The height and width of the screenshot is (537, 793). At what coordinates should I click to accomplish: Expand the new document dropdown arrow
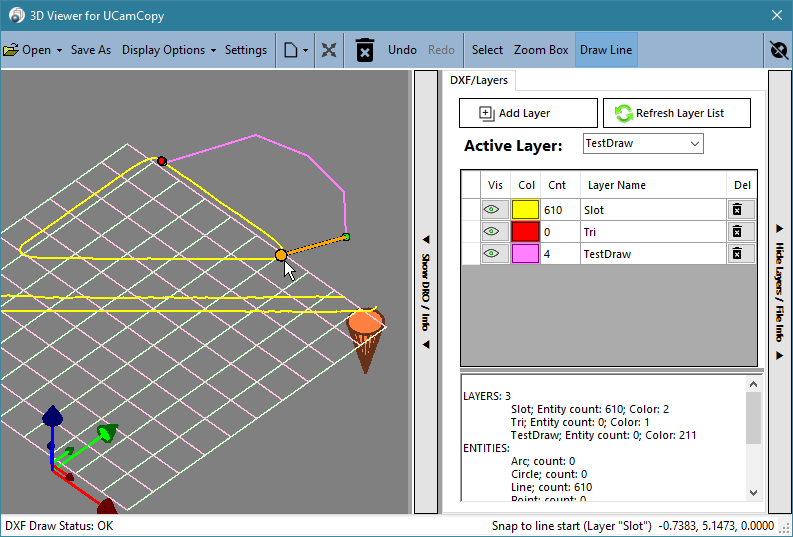pyautogui.click(x=305, y=51)
